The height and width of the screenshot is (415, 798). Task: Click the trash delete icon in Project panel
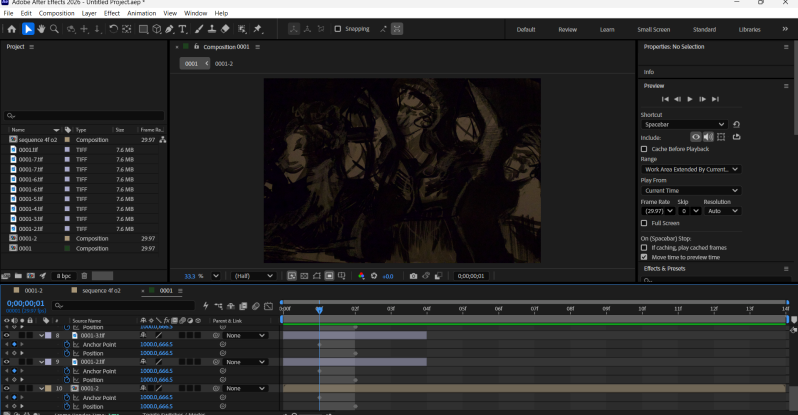point(84,276)
